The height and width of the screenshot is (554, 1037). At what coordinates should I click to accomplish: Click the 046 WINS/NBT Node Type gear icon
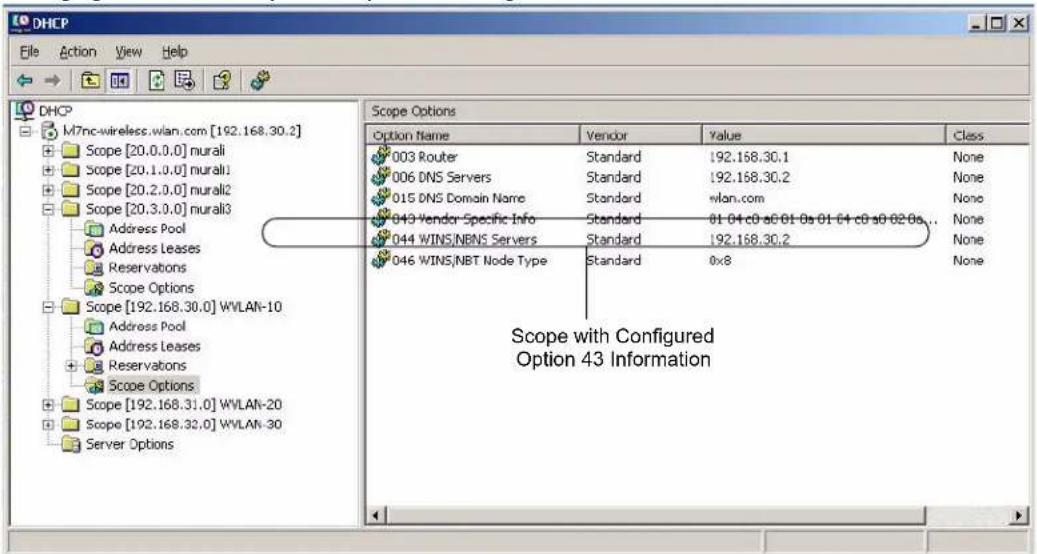pyautogui.click(x=381, y=260)
